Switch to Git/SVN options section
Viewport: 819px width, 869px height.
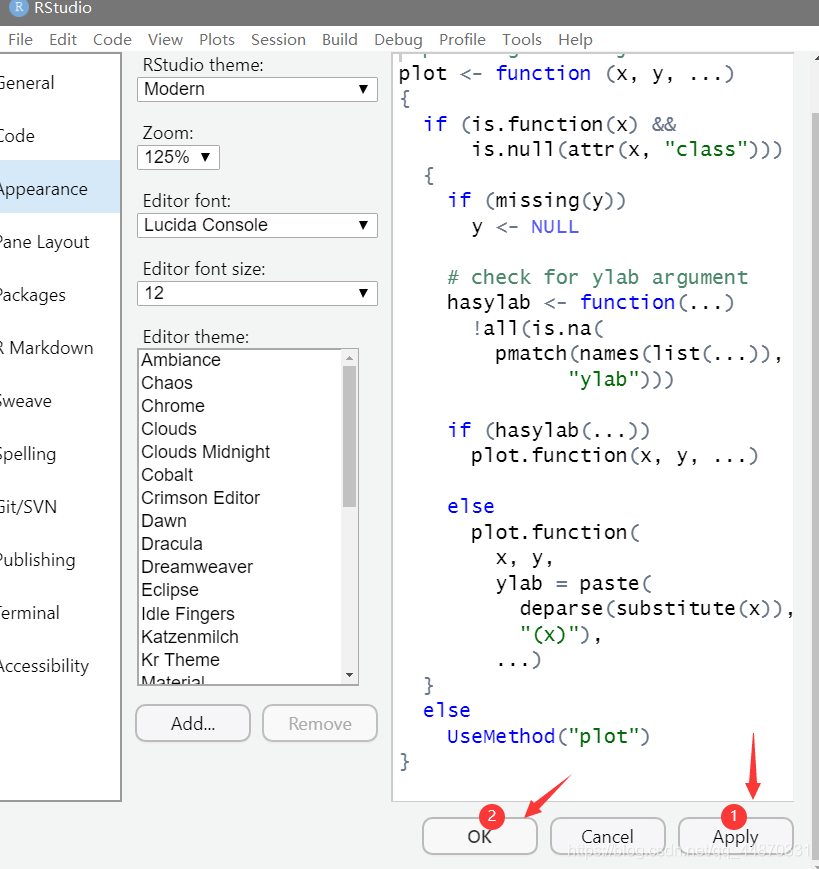tap(59, 507)
